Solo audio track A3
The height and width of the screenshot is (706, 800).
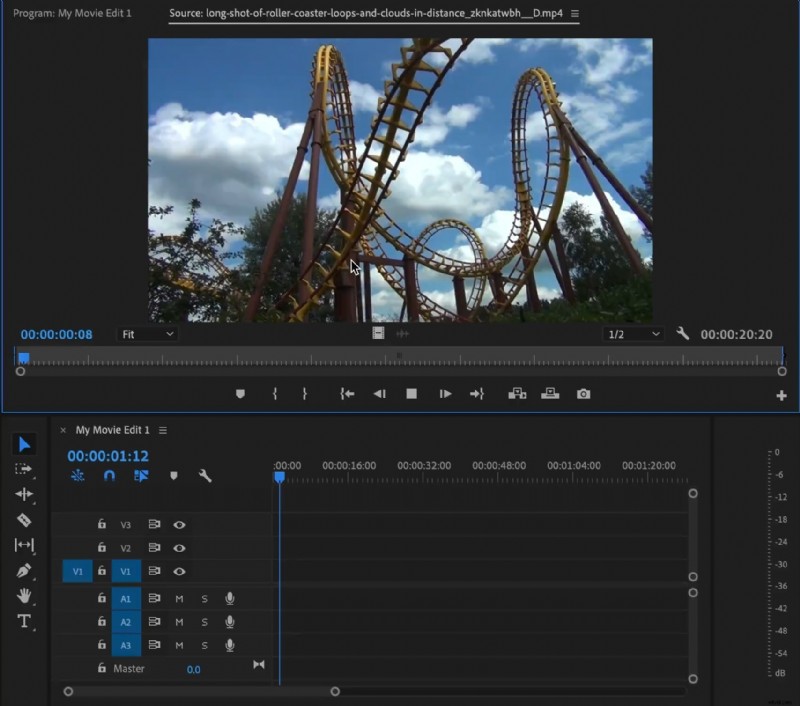point(204,645)
